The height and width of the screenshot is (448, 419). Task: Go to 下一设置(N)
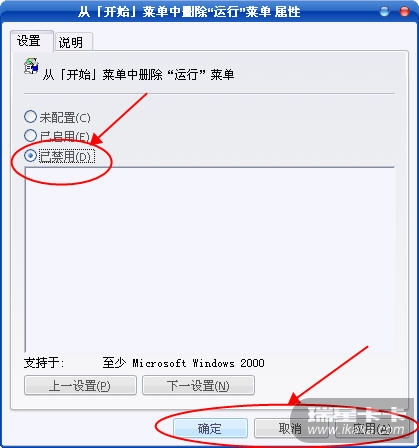click(x=198, y=385)
